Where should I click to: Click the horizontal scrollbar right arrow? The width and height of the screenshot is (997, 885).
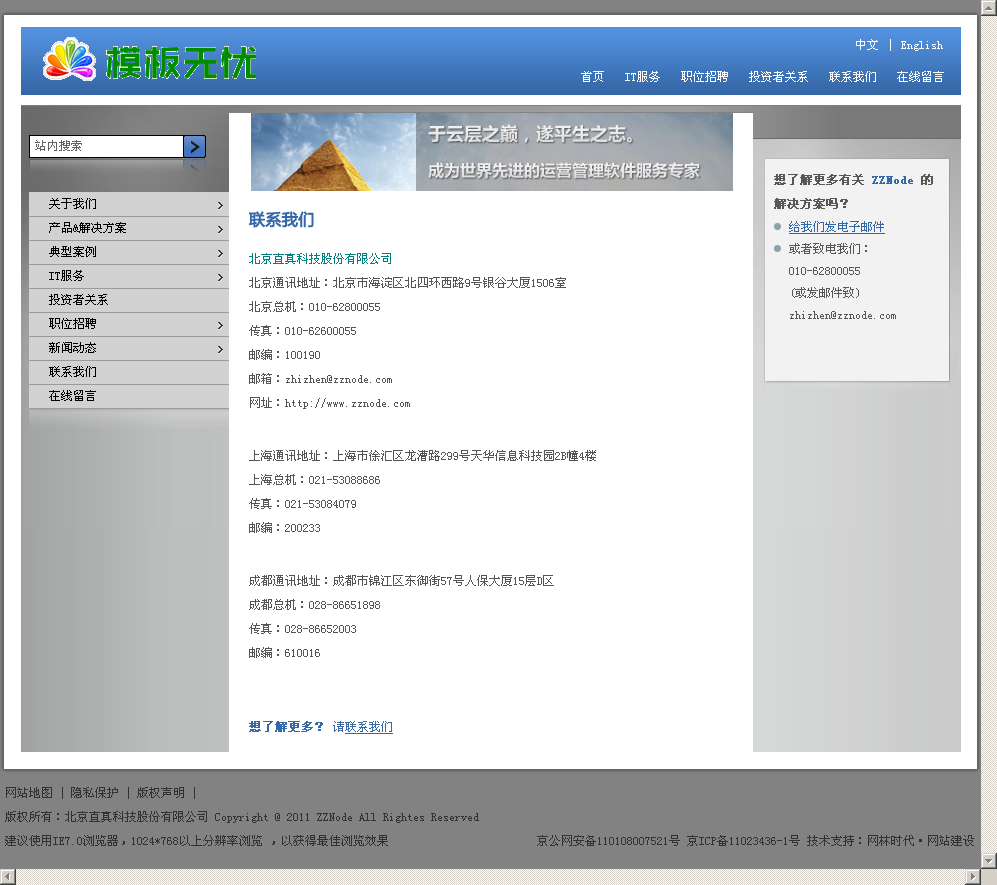point(971,876)
